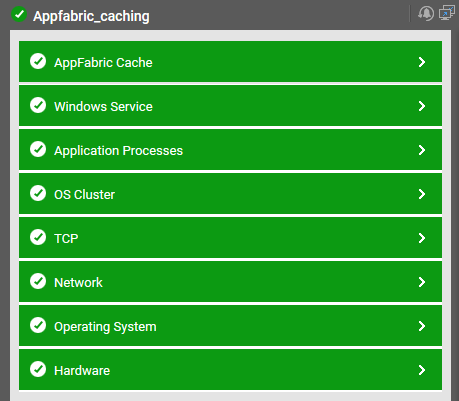Click the alarm bell icon in header
Screen dimensions: 459x401
pyautogui.click(x=426, y=14)
